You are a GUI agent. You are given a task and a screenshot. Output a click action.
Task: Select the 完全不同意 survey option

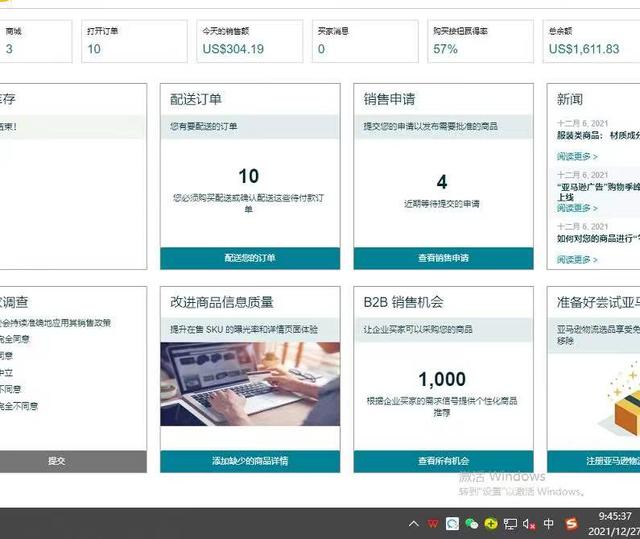(x=18, y=406)
